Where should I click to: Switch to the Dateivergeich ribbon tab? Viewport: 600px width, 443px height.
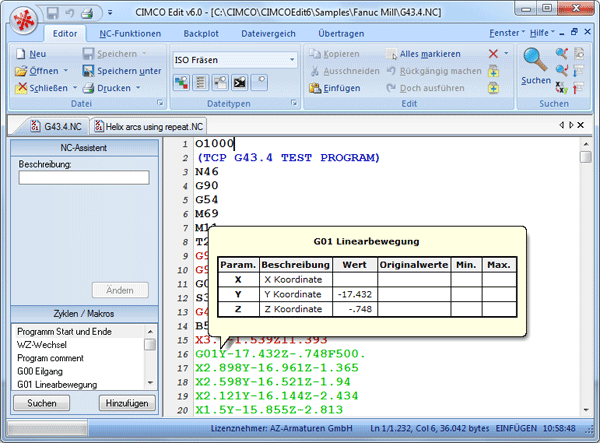point(268,34)
